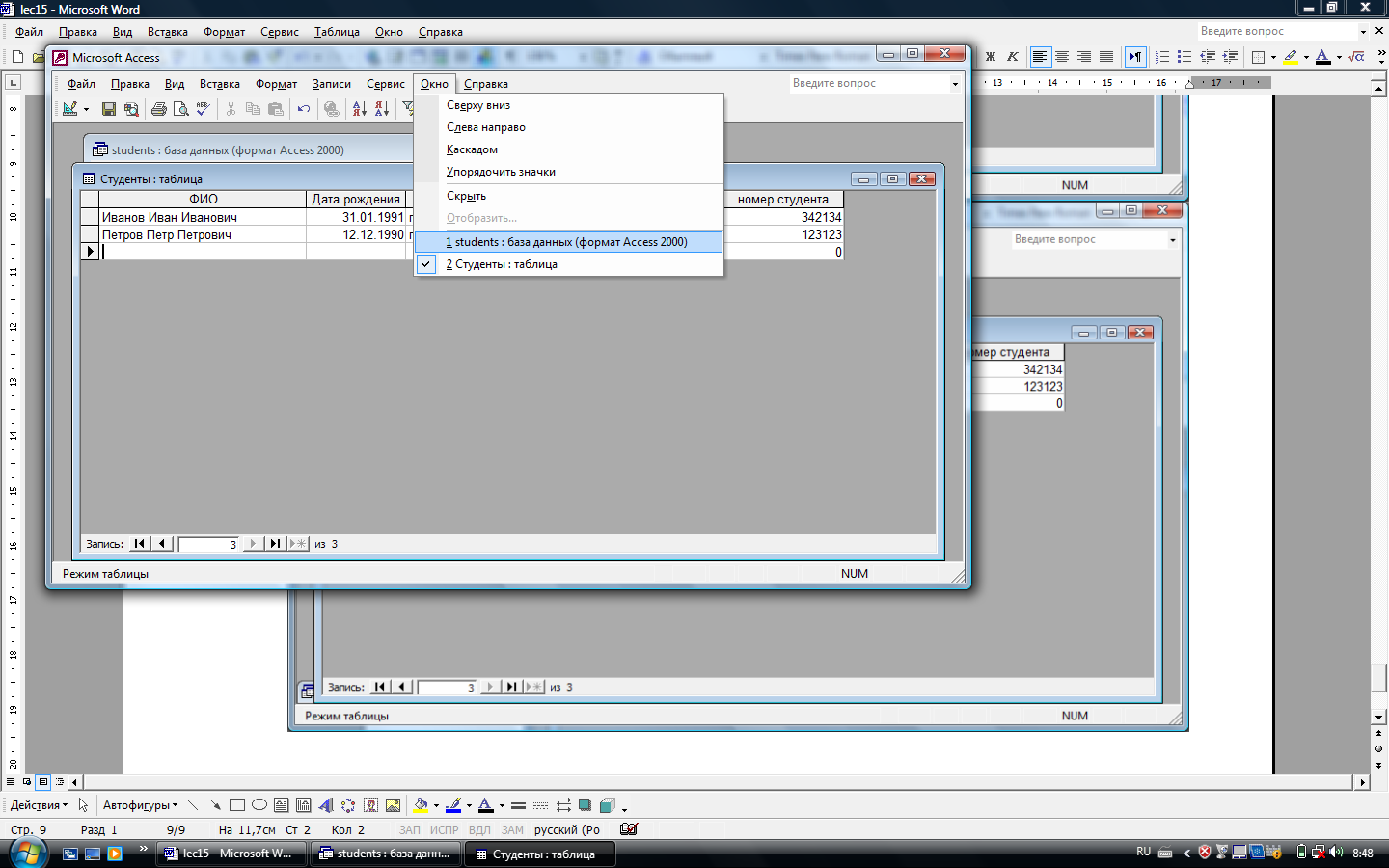Screen dimensions: 1389x868
Task: Open font color dropdown arrow in Word toolbar
Action: (1339, 57)
